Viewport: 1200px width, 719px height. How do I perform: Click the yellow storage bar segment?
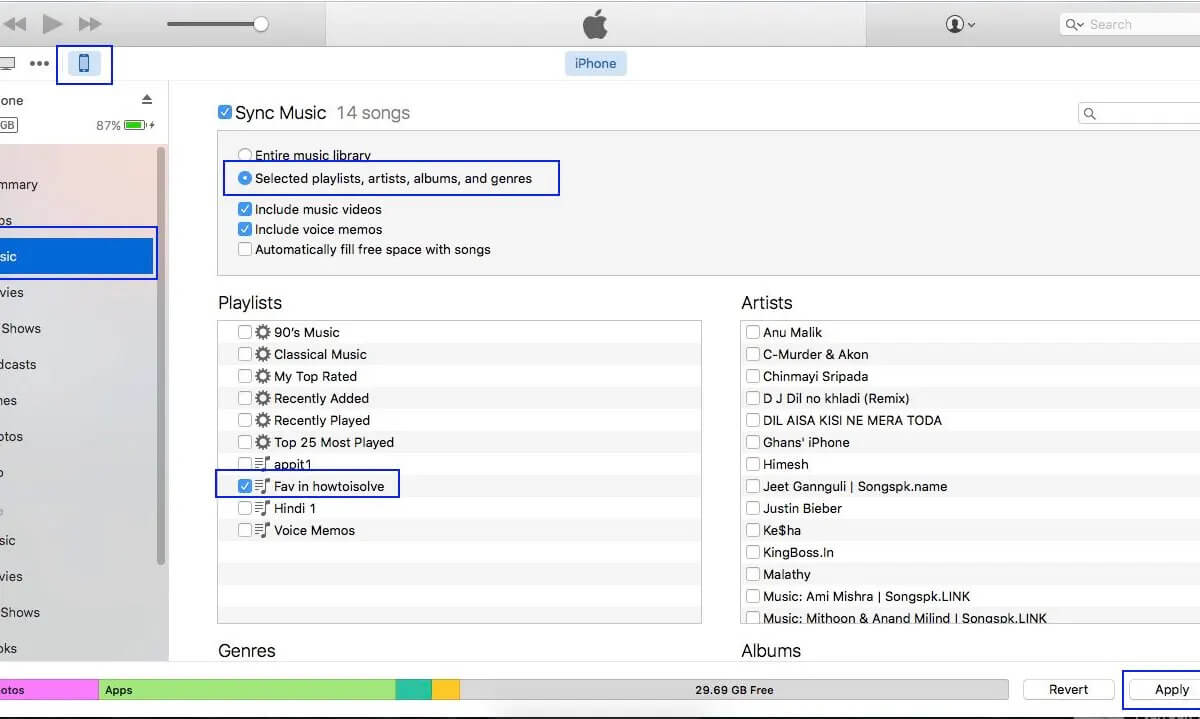[x=446, y=689]
